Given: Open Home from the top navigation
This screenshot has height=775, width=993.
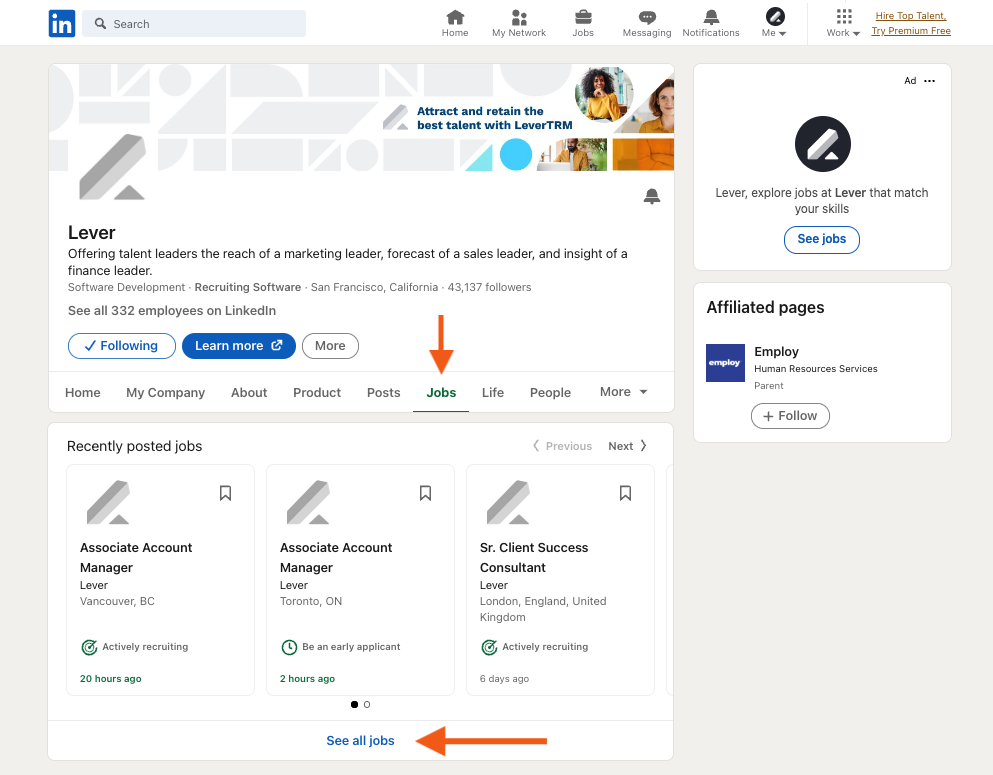Looking at the screenshot, I should [455, 23].
